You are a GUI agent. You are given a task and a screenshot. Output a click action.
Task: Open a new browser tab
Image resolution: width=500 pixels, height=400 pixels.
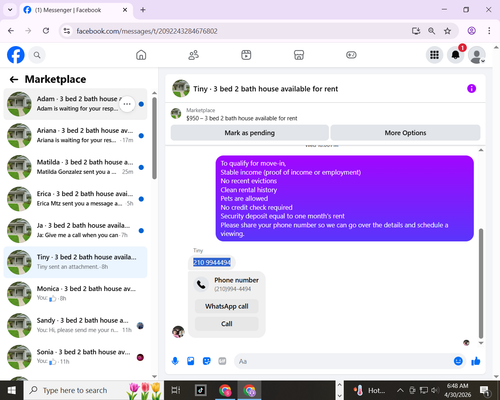coord(143,10)
